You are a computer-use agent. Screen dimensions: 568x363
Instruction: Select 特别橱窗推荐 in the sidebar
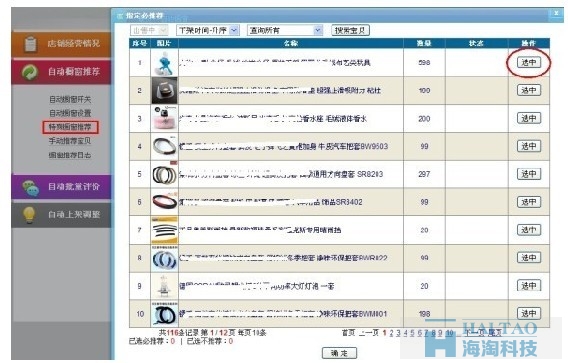pos(70,127)
